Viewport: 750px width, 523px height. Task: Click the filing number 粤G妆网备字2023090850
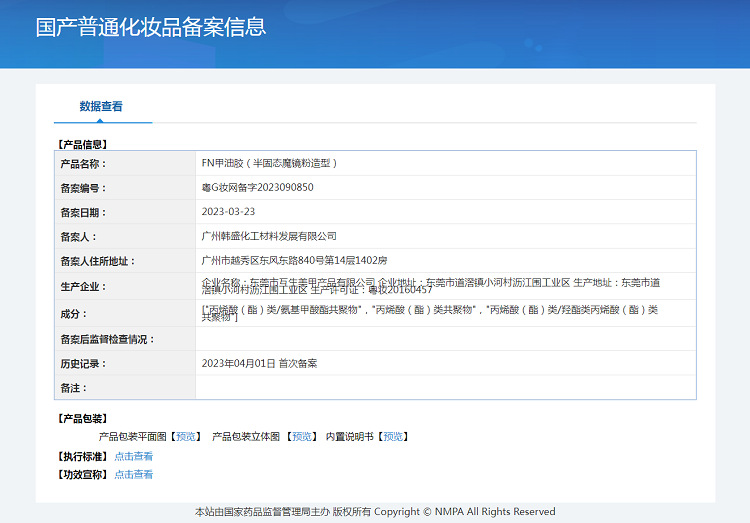pos(258,187)
